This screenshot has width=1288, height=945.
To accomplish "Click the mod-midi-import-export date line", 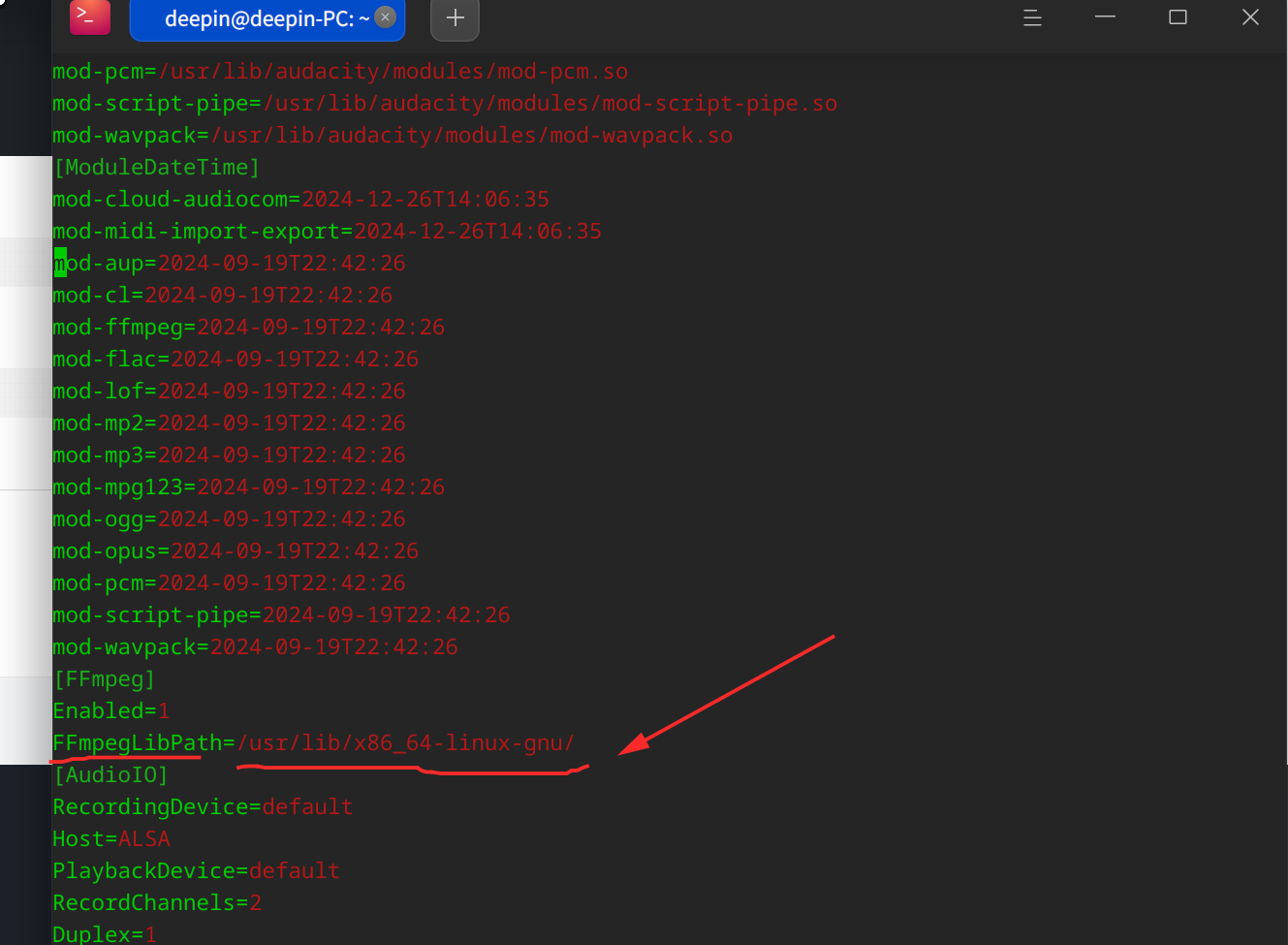I will (327, 231).
